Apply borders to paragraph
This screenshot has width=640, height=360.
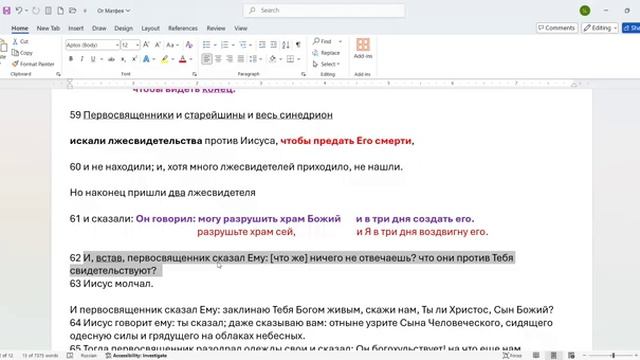click(290, 59)
